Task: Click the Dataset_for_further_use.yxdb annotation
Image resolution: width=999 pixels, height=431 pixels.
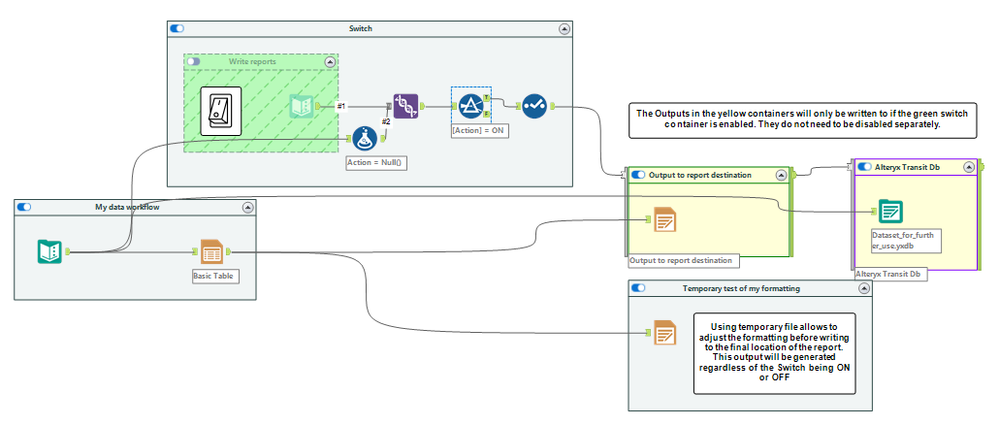Action: [905, 240]
